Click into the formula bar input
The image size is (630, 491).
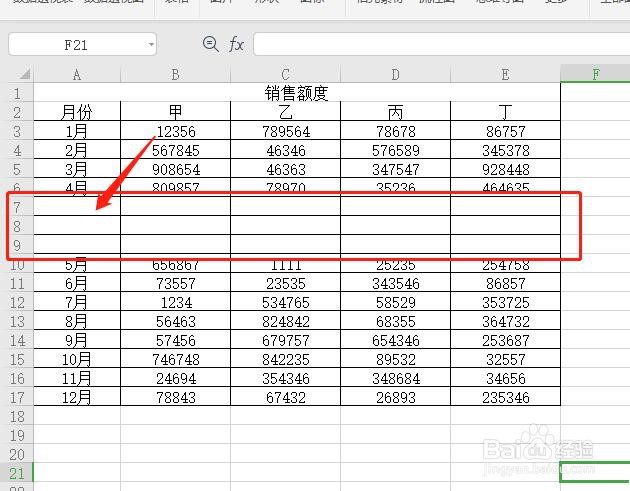pyautogui.click(x=442, y=44)
